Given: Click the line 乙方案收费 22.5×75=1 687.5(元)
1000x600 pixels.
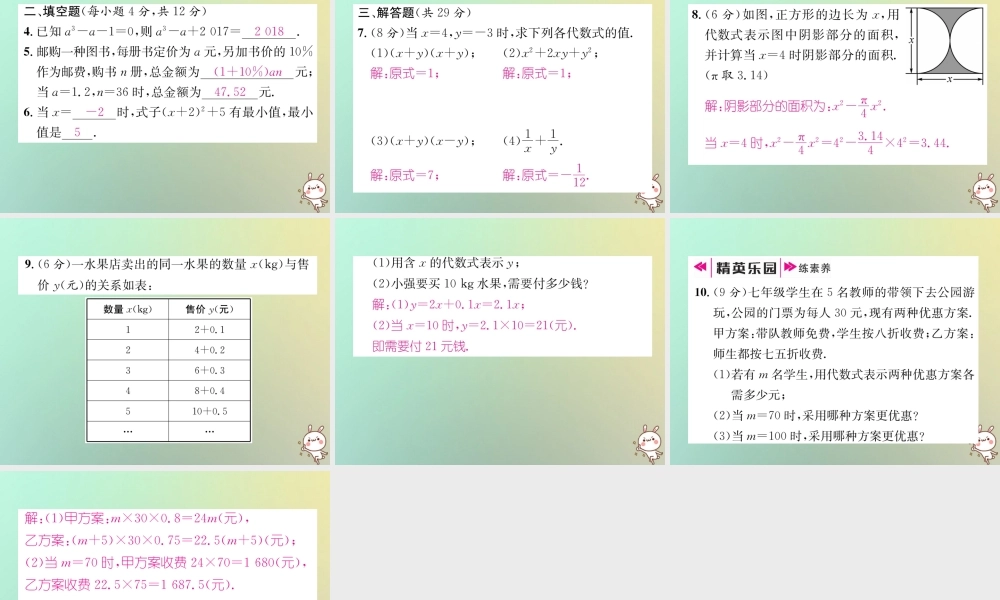Looking at the screenshot, I should (129, 585).
